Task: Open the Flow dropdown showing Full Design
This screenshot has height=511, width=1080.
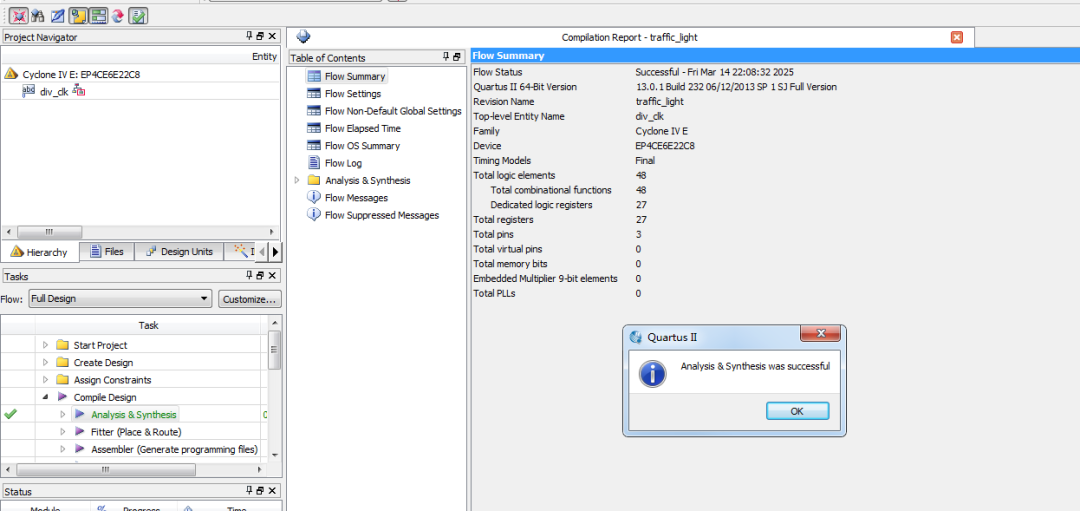Action: (121, 299)
